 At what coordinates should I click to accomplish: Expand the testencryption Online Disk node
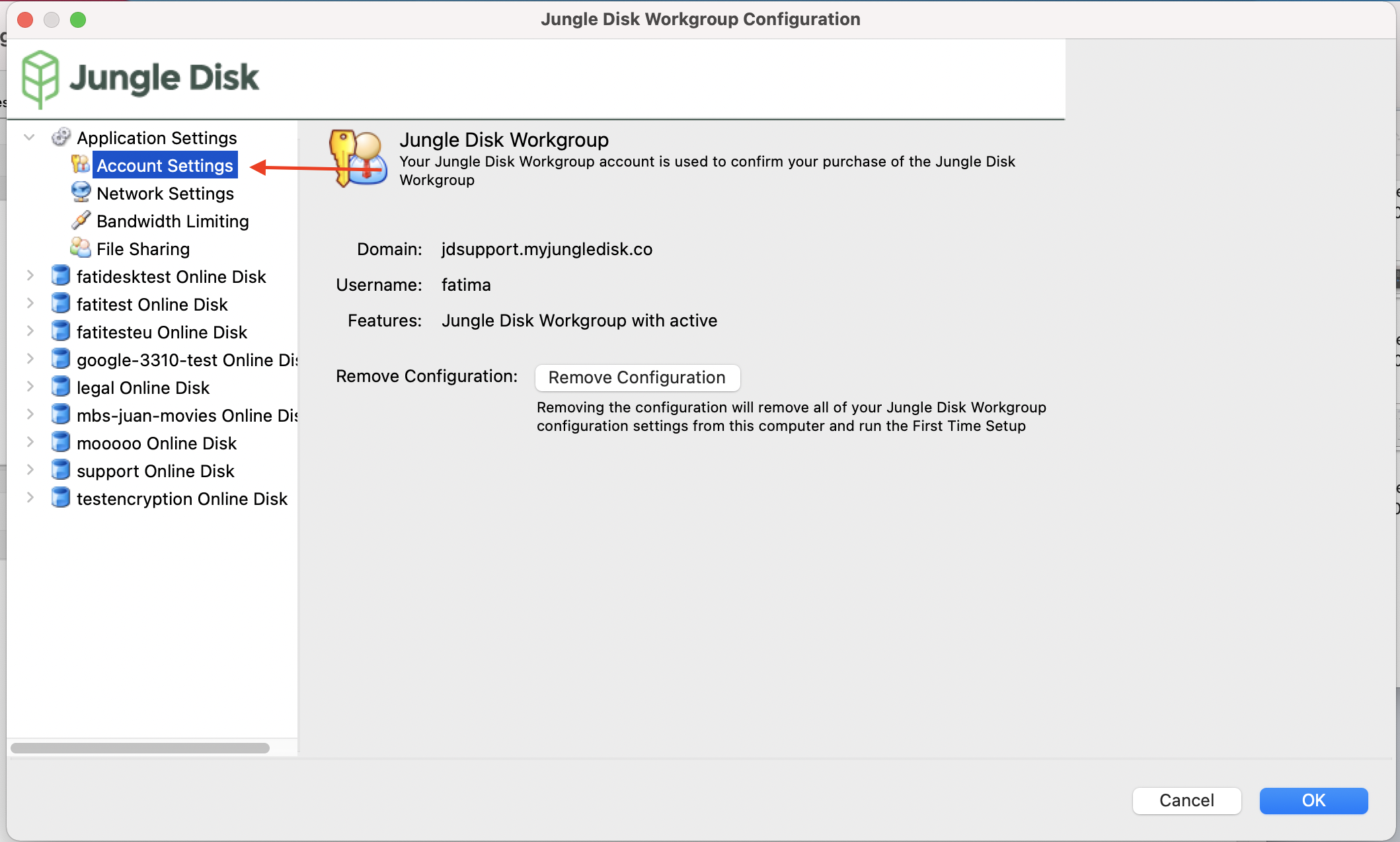pos(30,498)
